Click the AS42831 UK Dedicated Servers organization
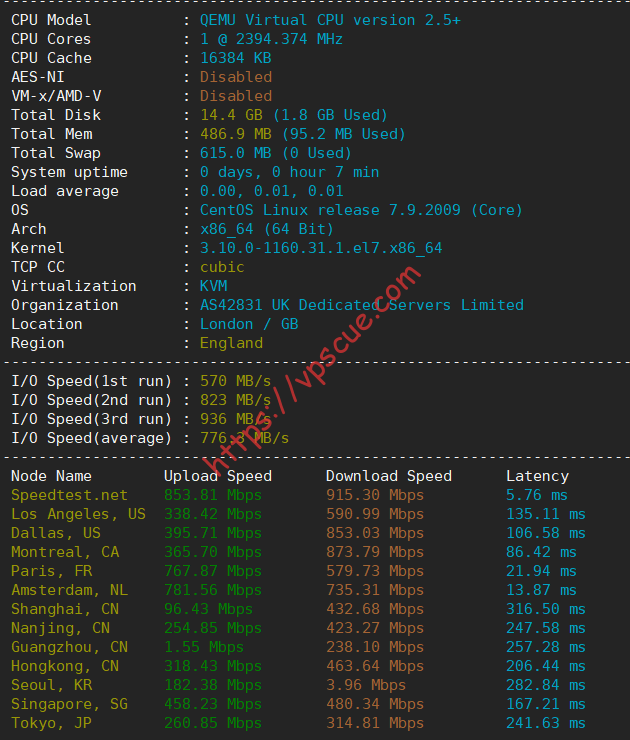Screen dimensions: 630x740 coord(361,305)
